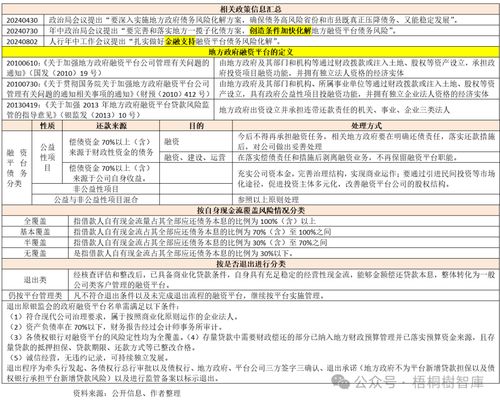Click the cell starting with '20130419:'

click(108, 110)
